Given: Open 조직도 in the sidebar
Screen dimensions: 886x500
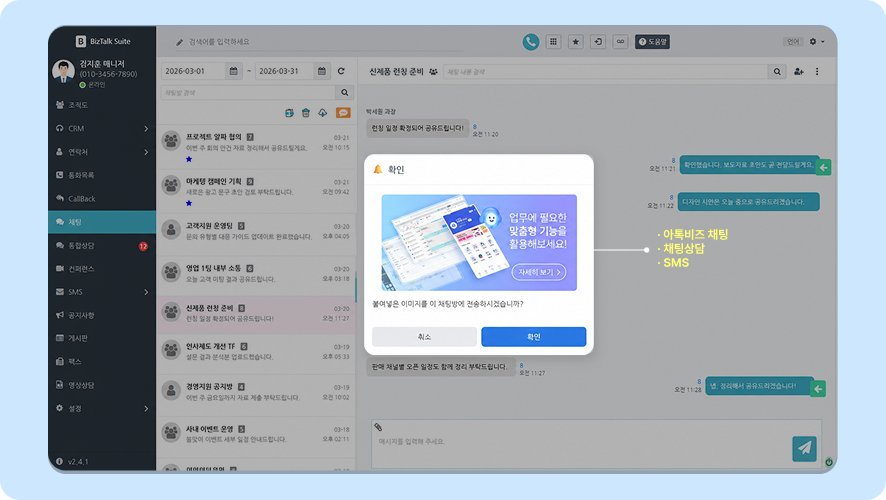Looking at the screenshot, I should point(102,105).
